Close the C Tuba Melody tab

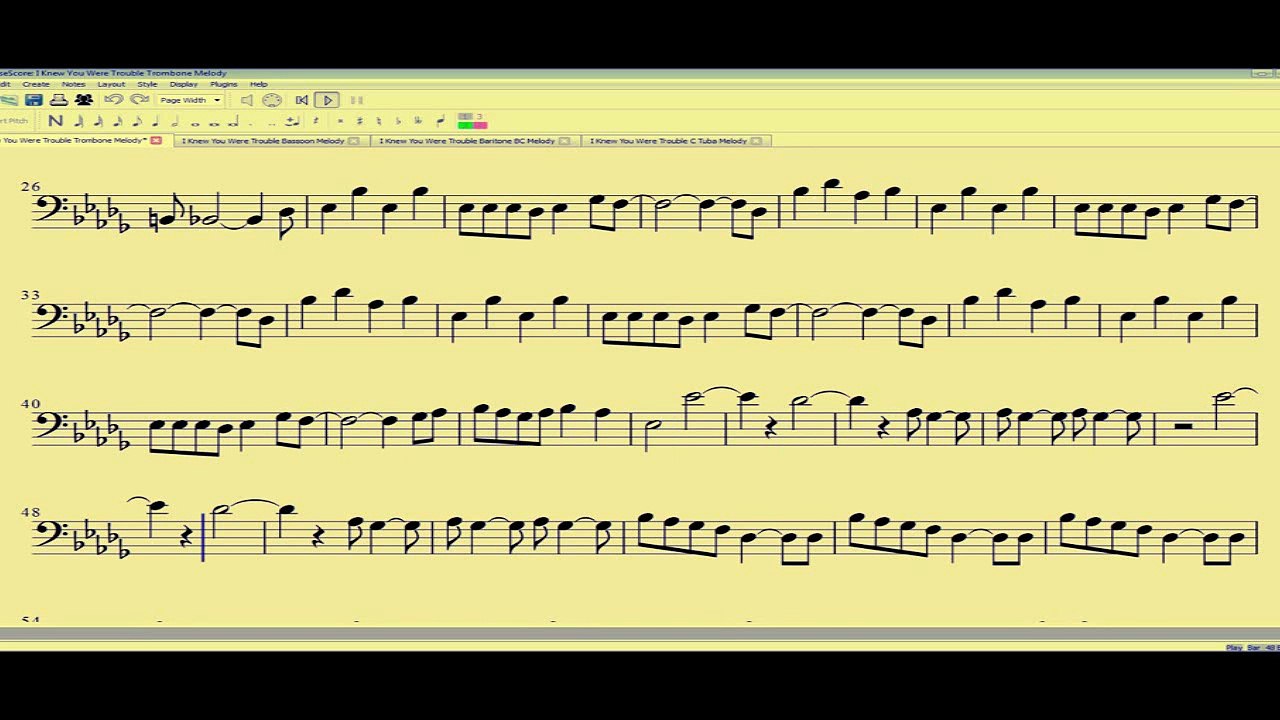pos(756,141)
